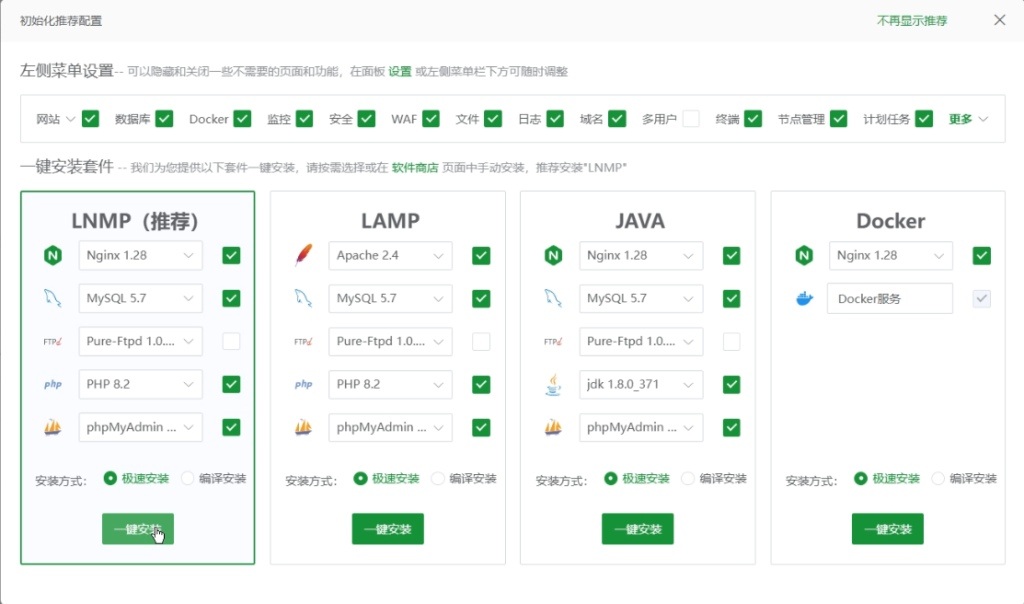Open the Apache 2.4 version dropdown
The width and height of the screenshot is (1024, 604).
coord(390,256)
